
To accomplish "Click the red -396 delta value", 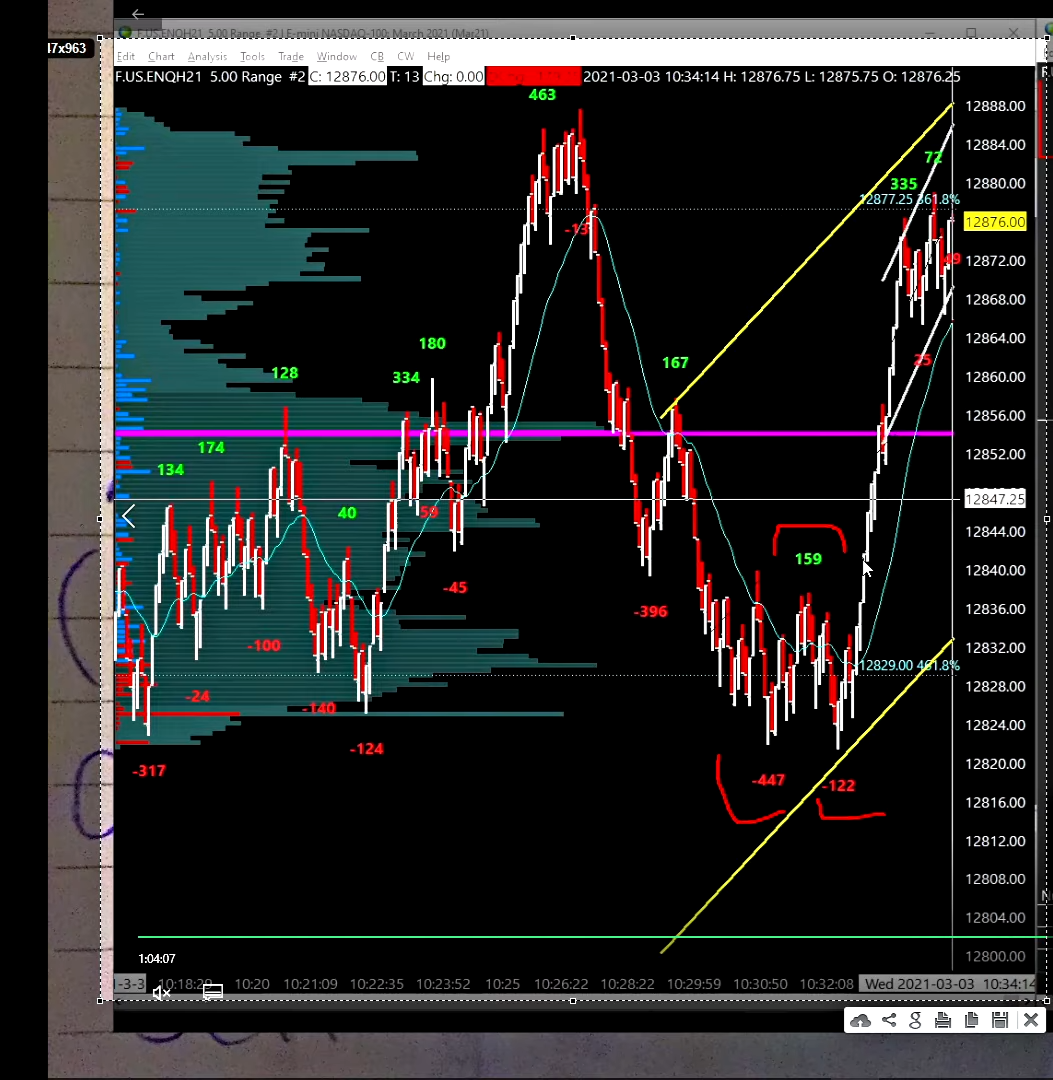I will point(651,611).
